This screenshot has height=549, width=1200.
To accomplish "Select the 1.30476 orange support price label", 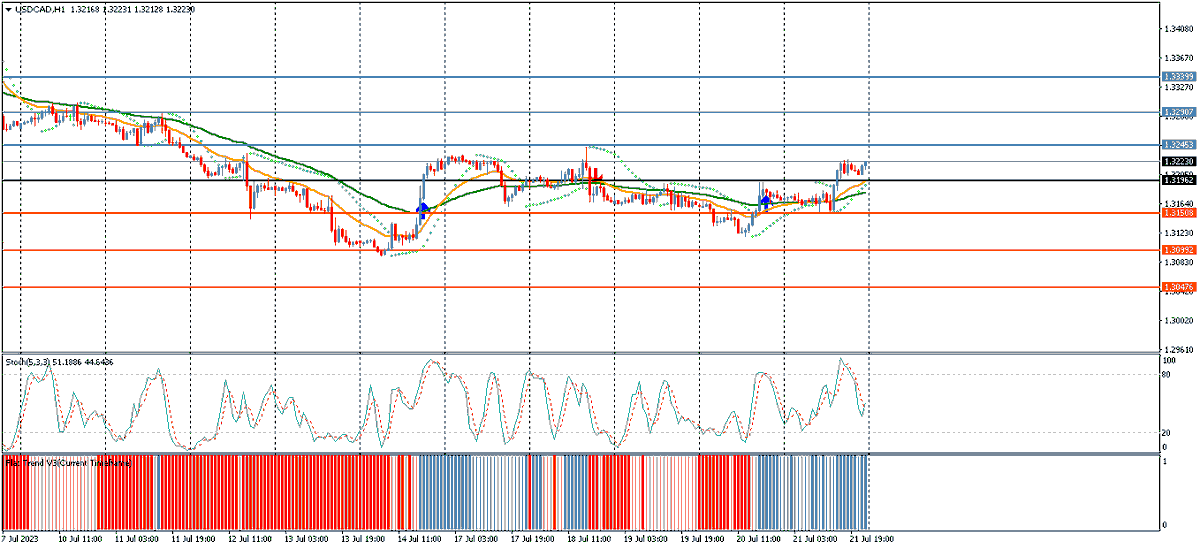I will tap(1179, 287).
